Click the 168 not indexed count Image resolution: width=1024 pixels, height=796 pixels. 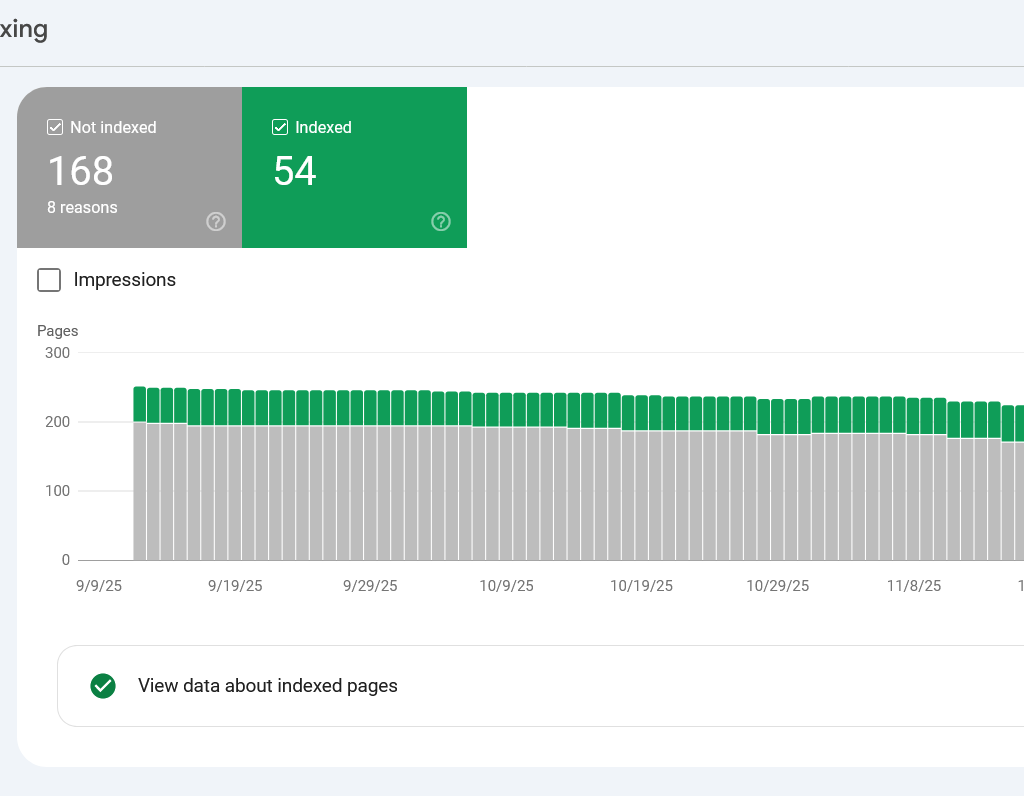point(81,171)
